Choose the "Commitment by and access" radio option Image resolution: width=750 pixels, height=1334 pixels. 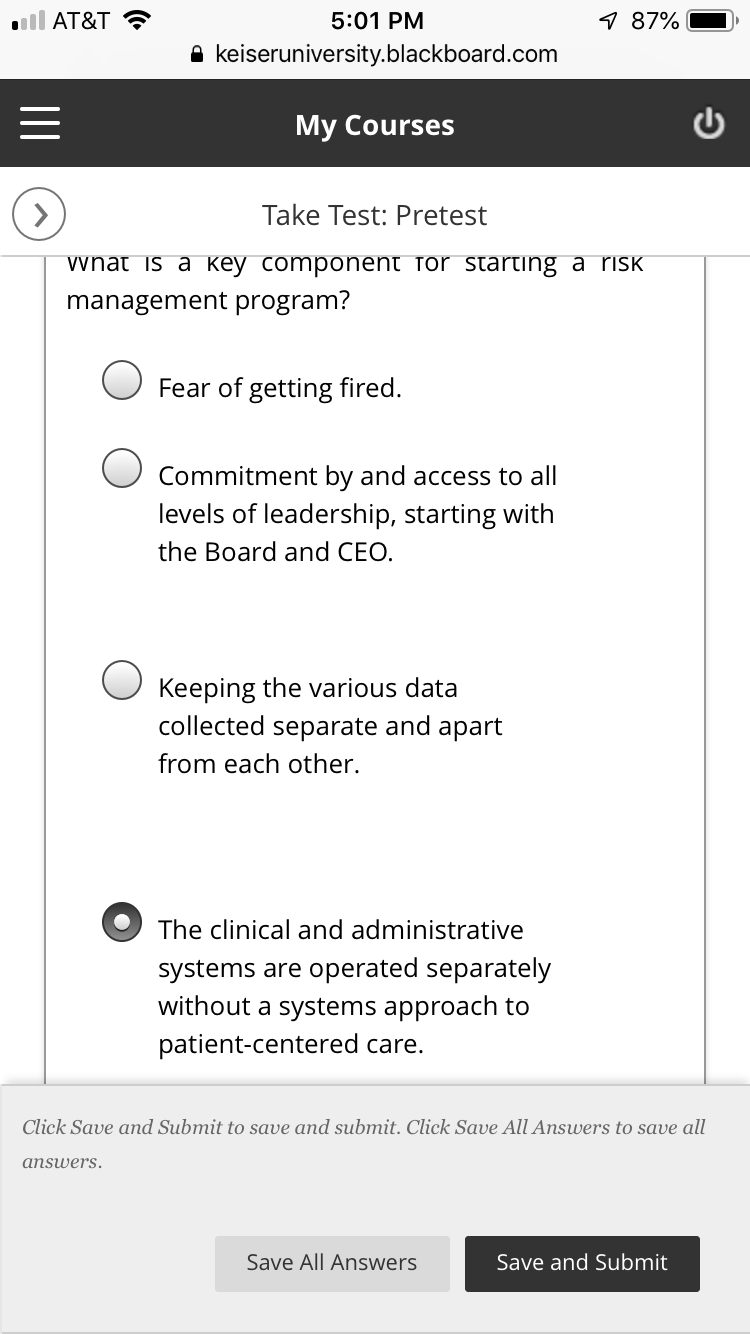(x=122, y=468)
